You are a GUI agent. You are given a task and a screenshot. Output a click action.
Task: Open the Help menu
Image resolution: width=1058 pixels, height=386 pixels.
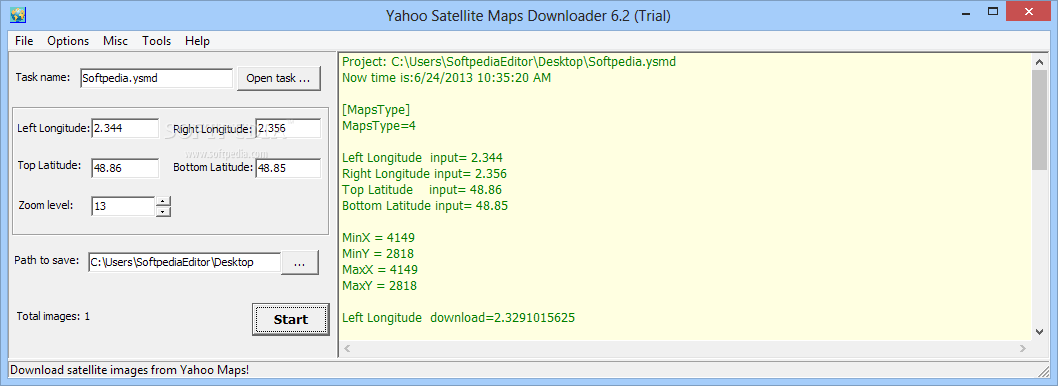click(198, 40)
